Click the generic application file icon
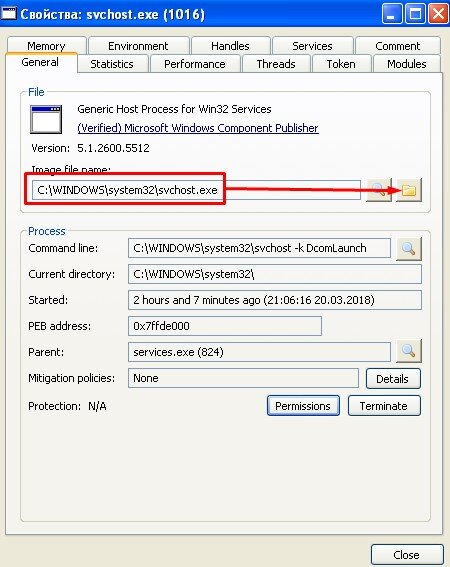The image size is (450, 567). click(x=46, y=119)
